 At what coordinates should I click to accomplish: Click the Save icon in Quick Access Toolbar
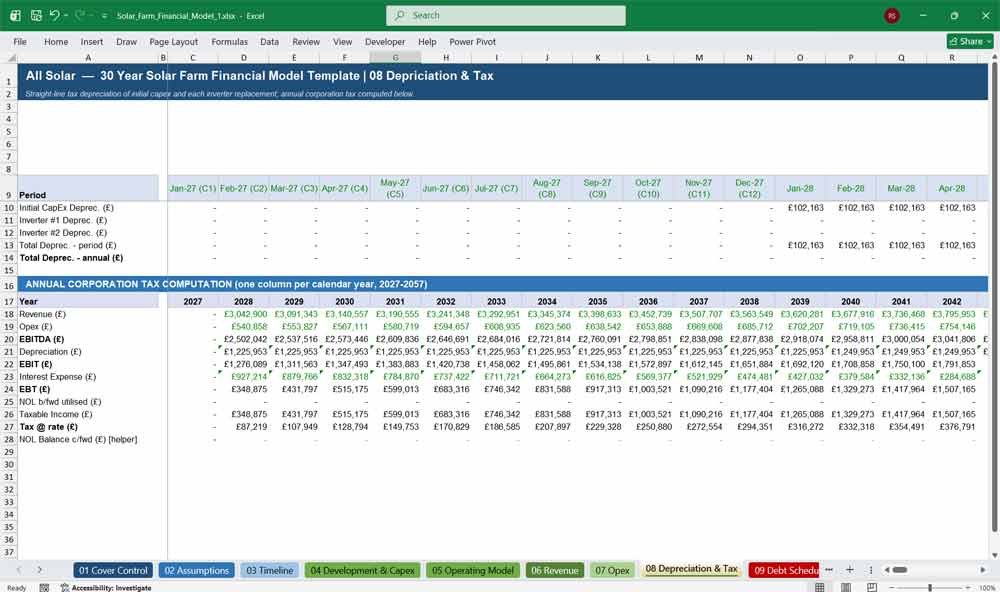36,15
